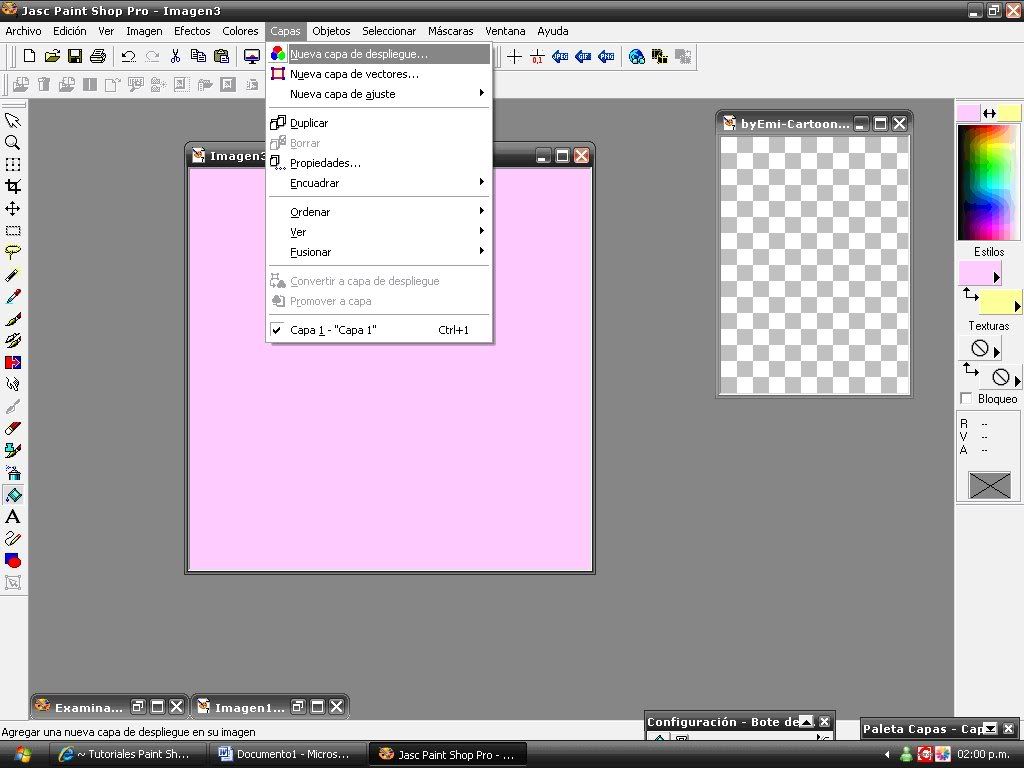The height and width of the screenshot is (768, 1024).
Task: Select the Dropper tool
Action: [13, 297]
